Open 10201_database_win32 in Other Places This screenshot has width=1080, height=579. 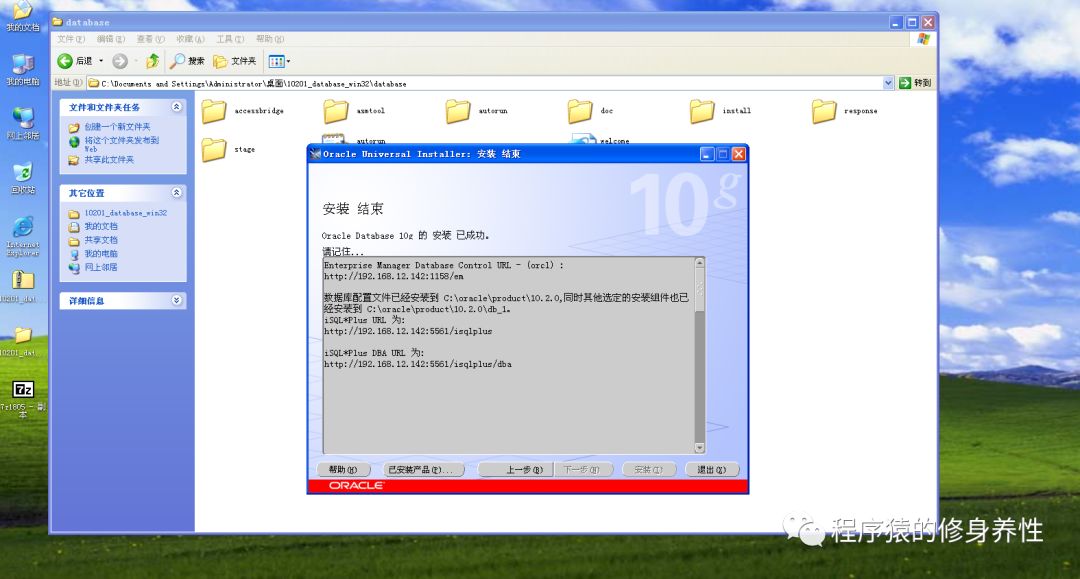click(125, 213)
